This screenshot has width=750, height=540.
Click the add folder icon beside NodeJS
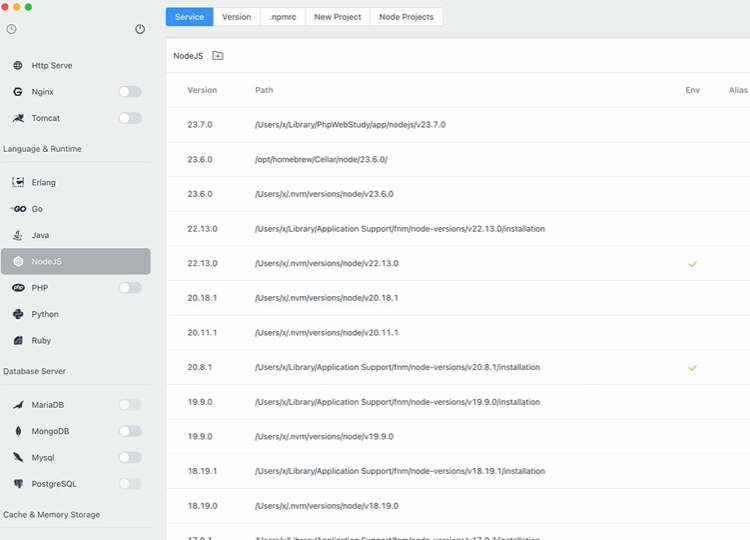[x=218, y=56]
